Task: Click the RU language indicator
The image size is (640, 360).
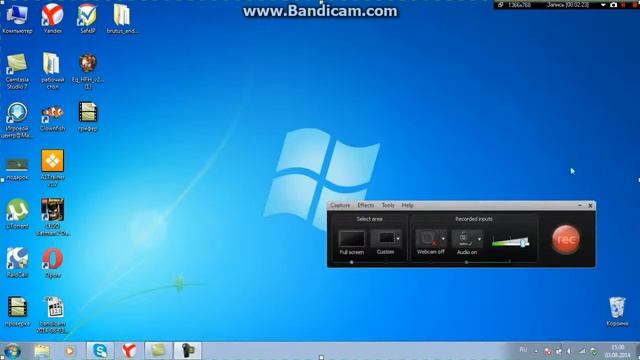Action: 523,350
